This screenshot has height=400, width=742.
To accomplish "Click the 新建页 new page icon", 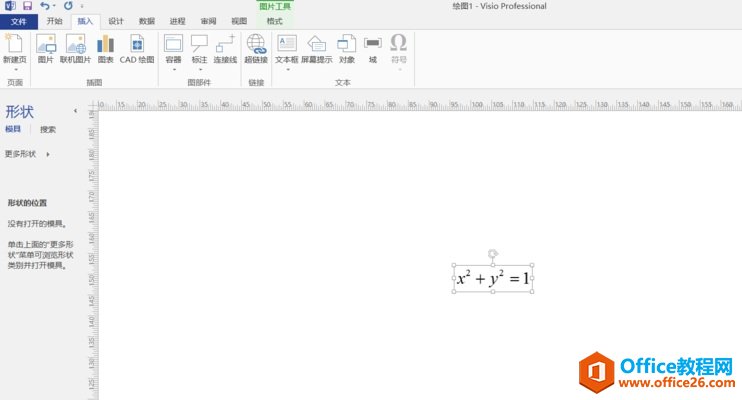I will [x=15, y=44].
